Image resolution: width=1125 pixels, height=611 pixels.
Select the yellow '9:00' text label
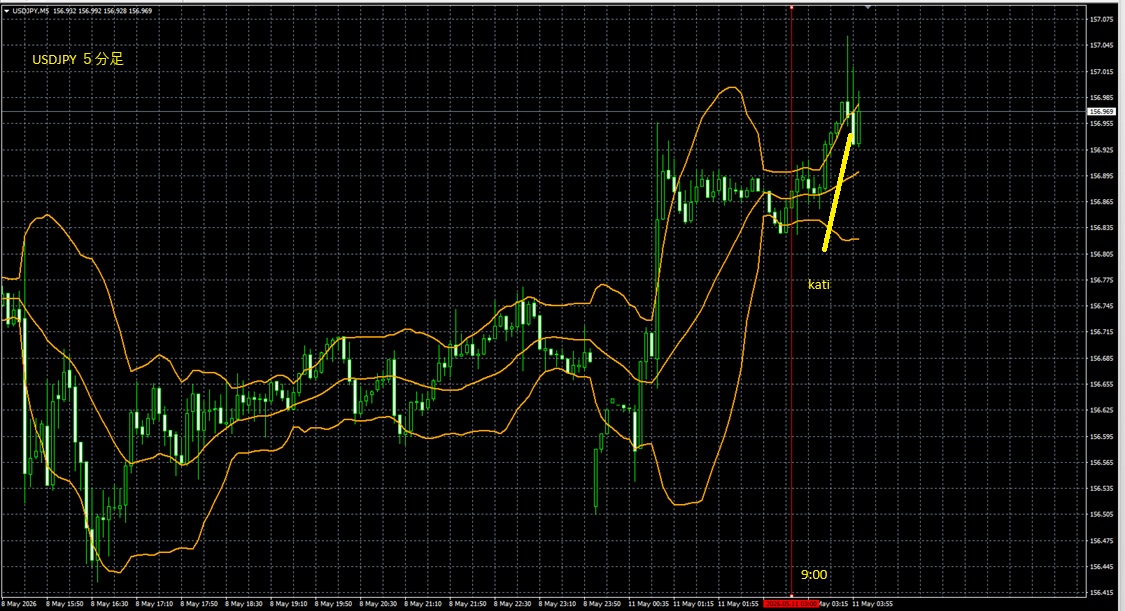[x=814, y=574]
